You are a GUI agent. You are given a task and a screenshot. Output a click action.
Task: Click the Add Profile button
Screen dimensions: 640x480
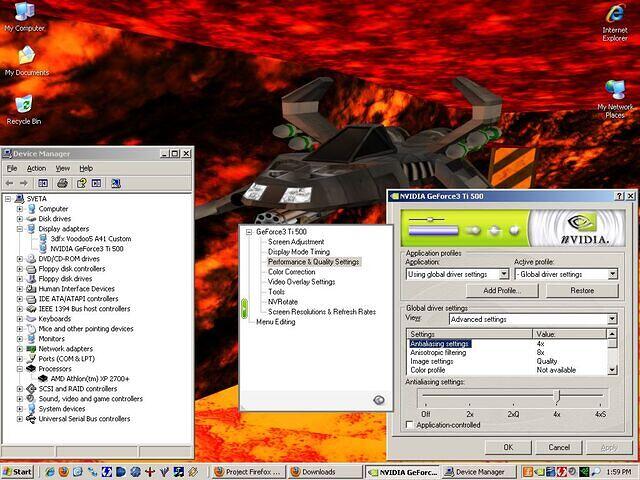502,291
